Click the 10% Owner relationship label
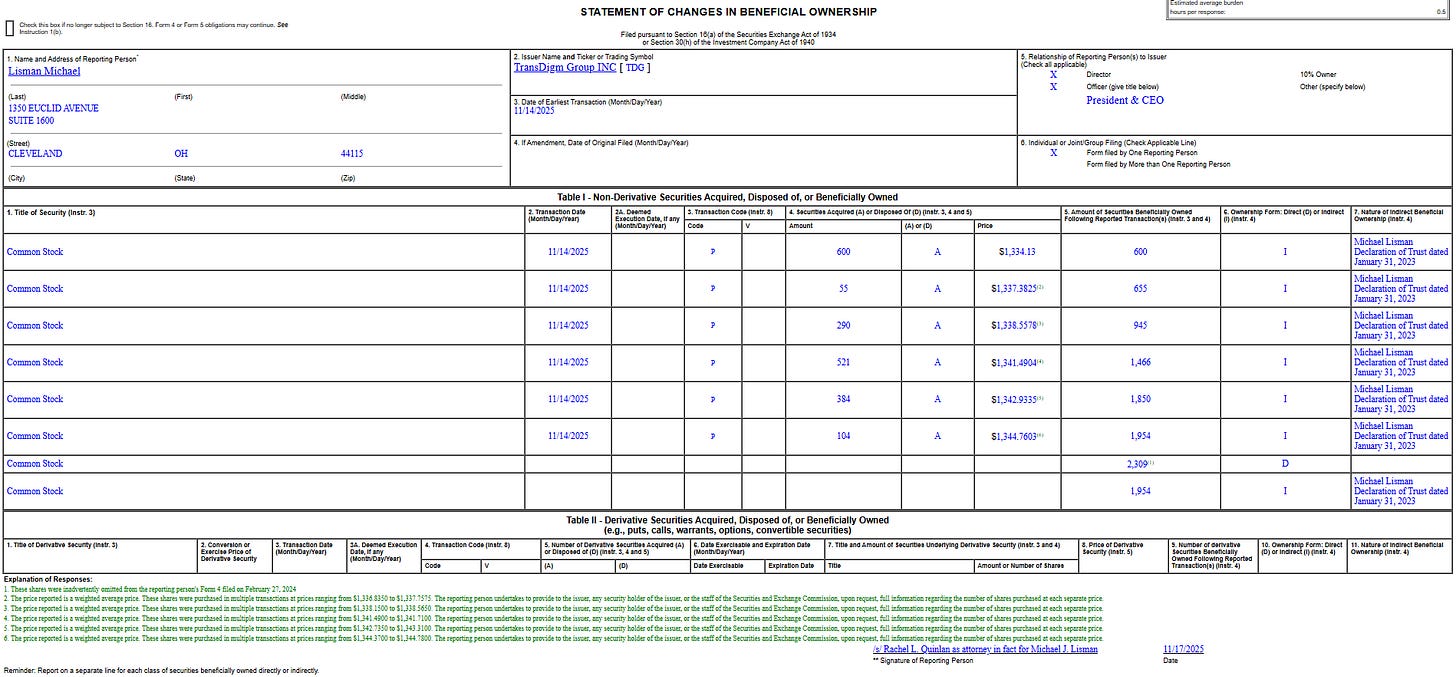The height and width of the screenshot is (677, 1456). 1320,75
